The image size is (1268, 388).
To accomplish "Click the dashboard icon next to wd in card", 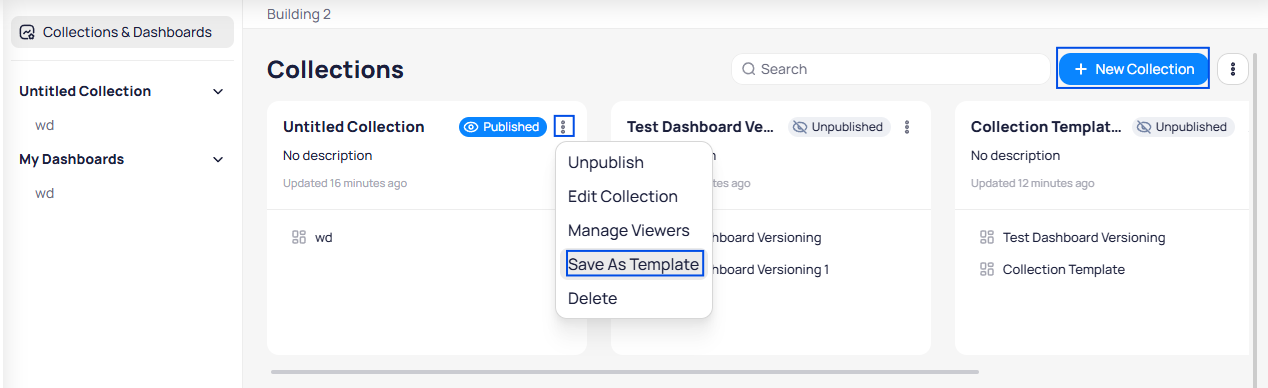I will 298,237.
